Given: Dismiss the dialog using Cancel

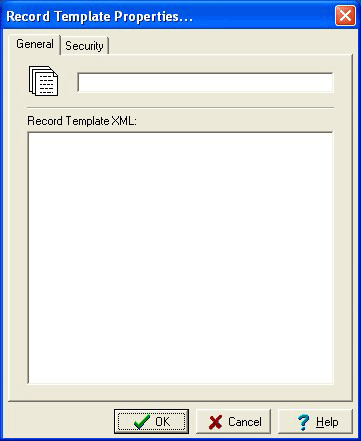Looking at the screenshot, I should pos(233,422).
